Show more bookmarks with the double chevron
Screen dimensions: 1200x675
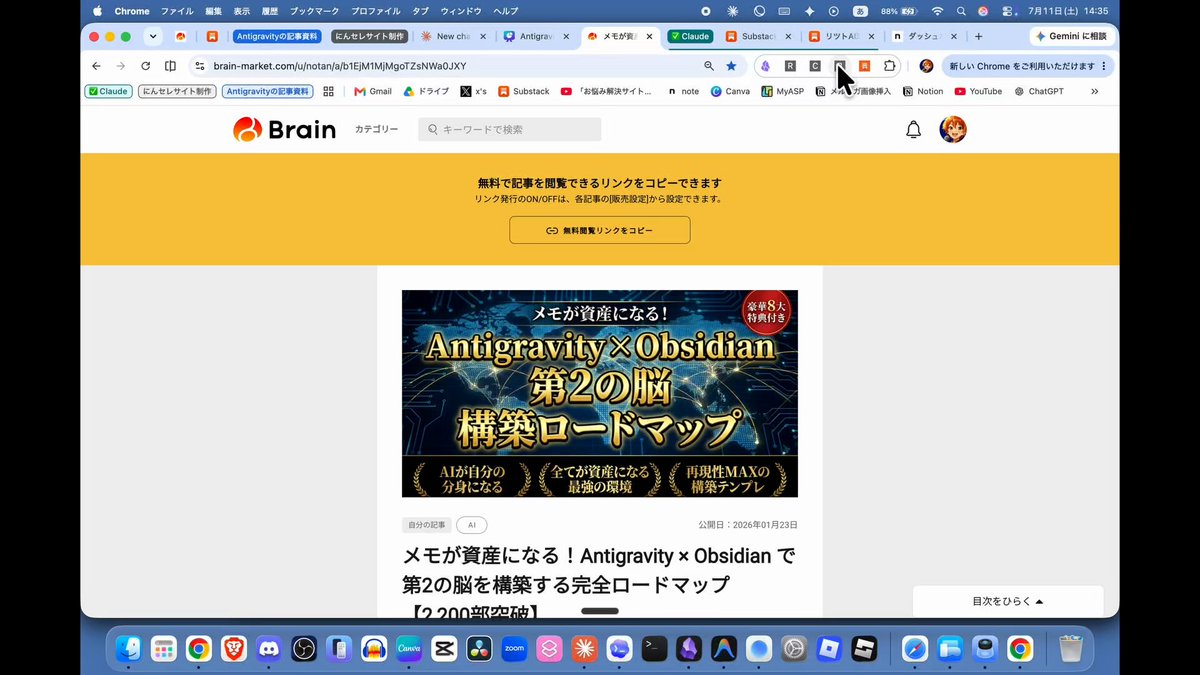(x=1094, y=91)
